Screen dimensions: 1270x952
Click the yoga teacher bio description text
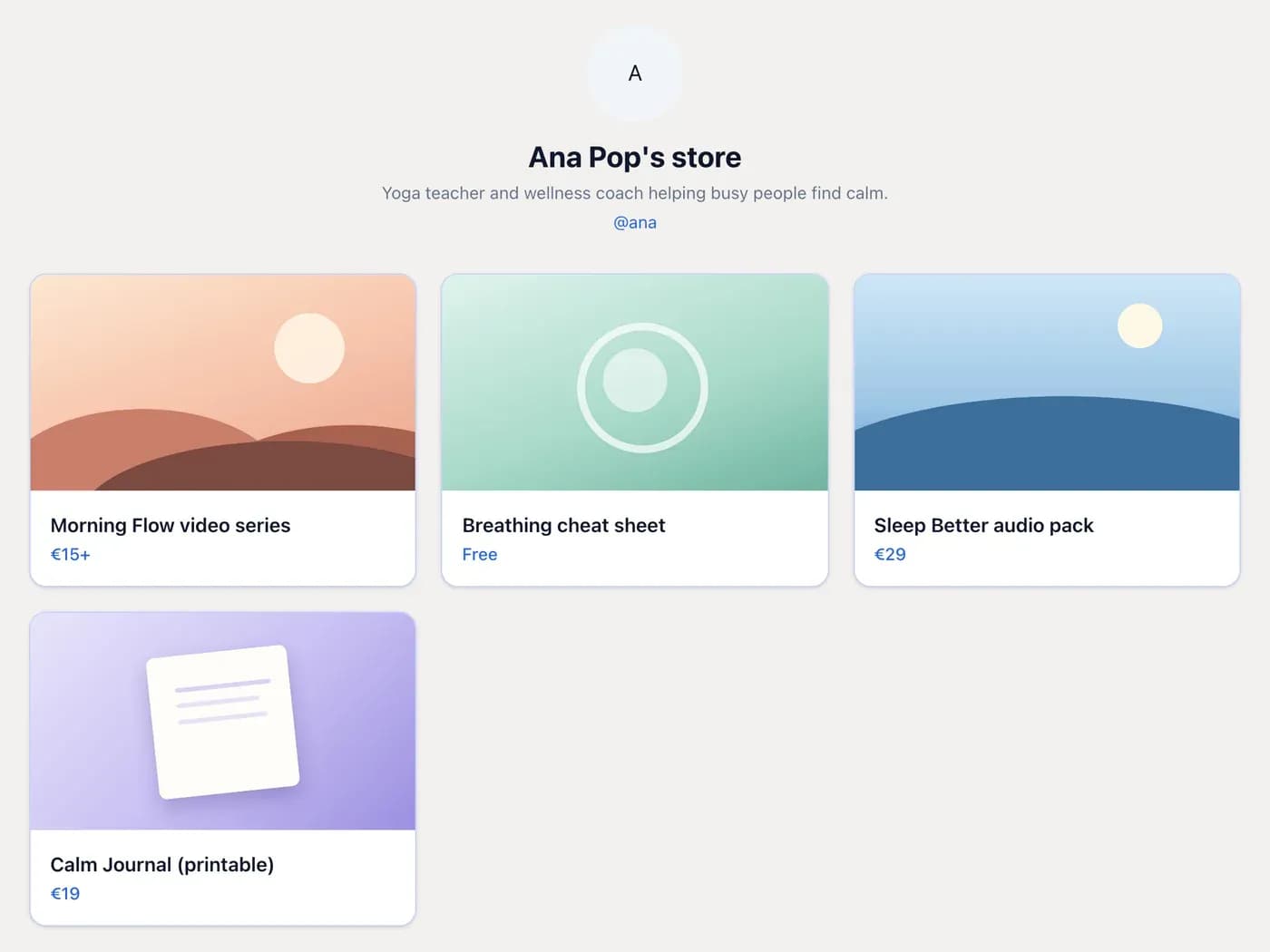click(635, 193)
